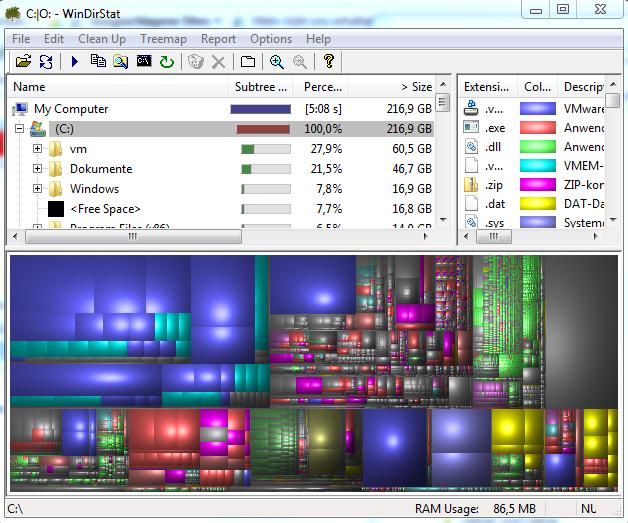The height and width of the screenshot is (523, 628).
Task: Click the magenta .zip color swatch
Action: 537,185
